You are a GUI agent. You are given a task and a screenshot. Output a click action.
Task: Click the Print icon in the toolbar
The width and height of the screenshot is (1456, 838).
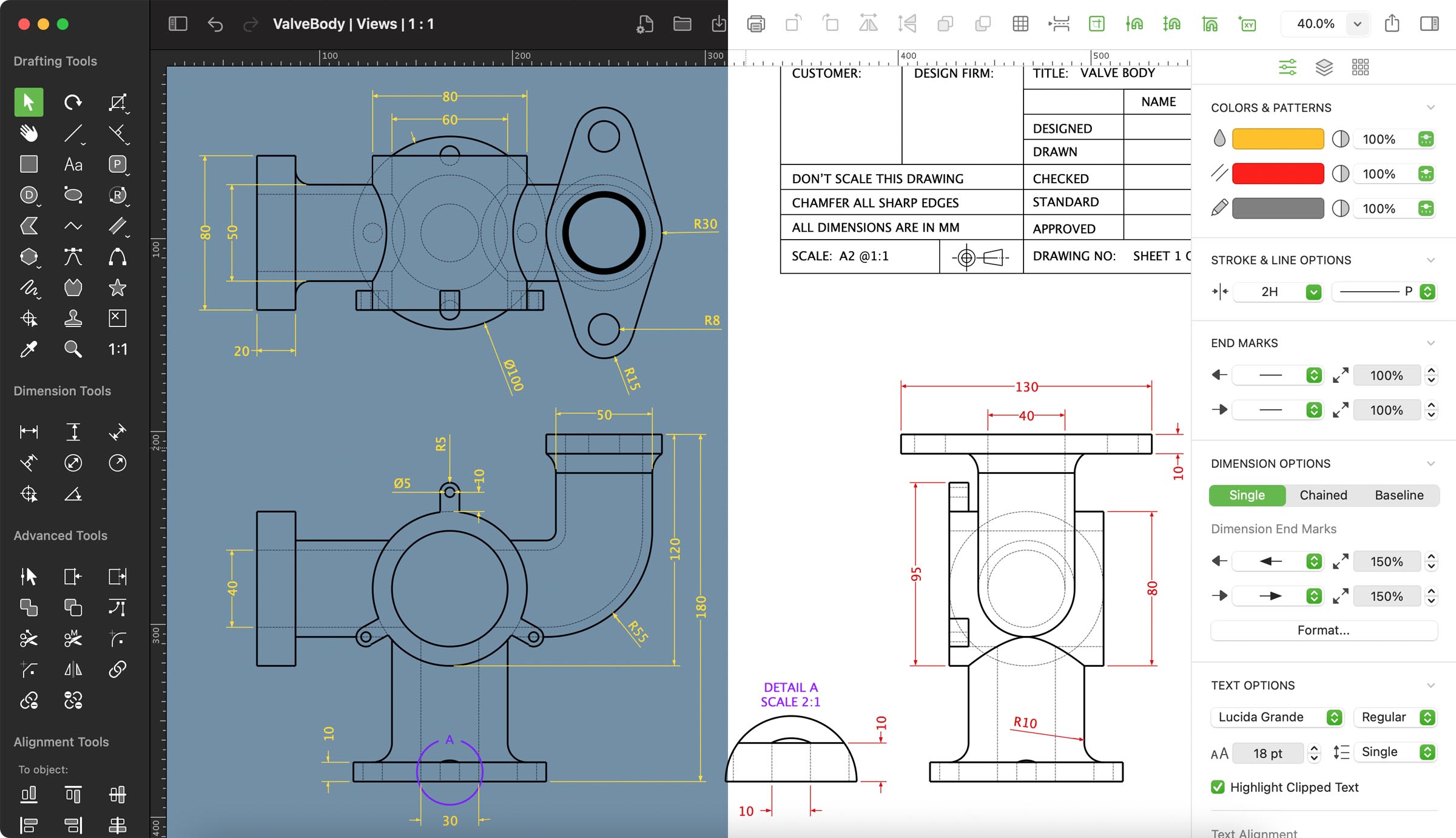756,24
